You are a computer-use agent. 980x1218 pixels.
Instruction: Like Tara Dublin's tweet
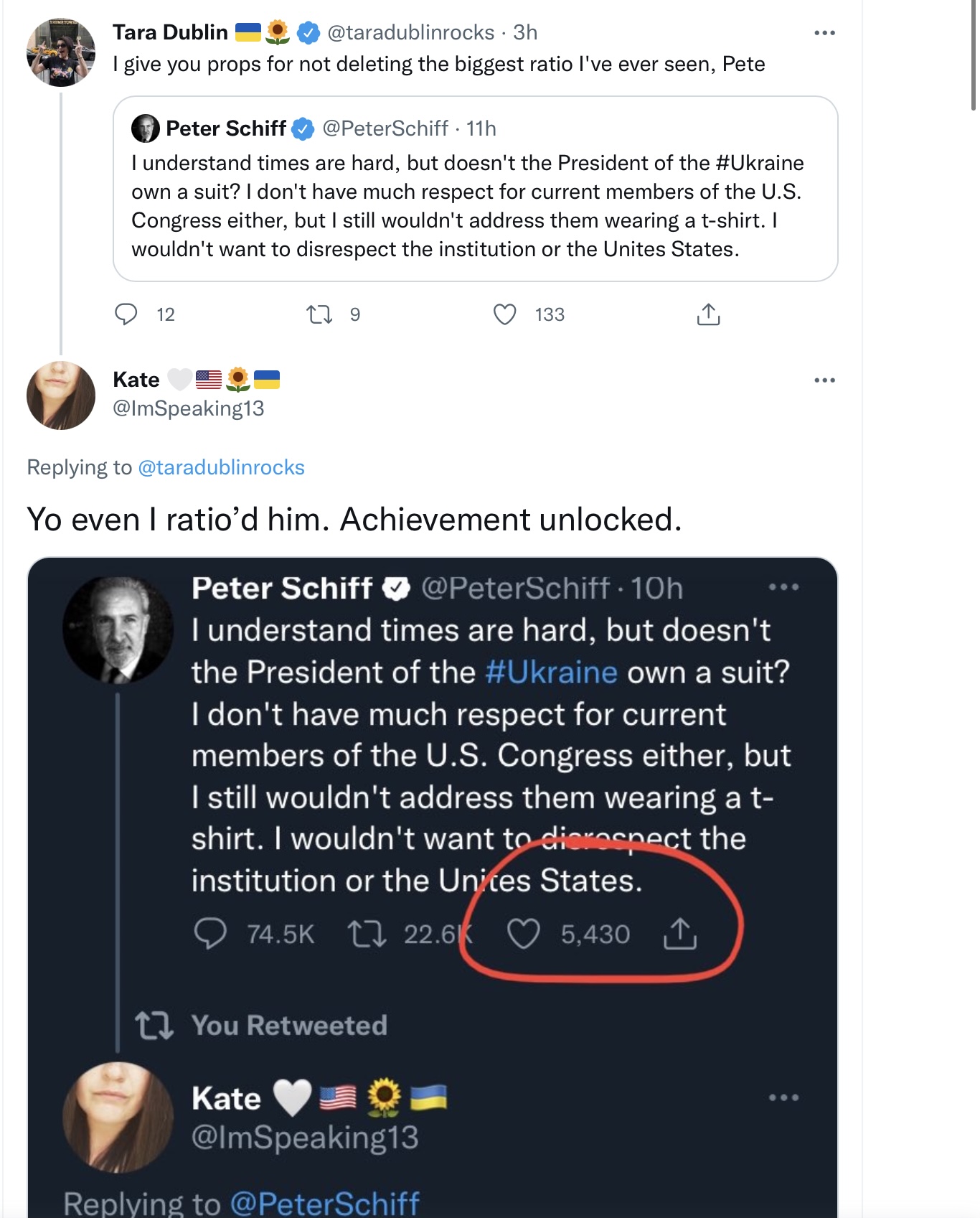tap(504, 314)
